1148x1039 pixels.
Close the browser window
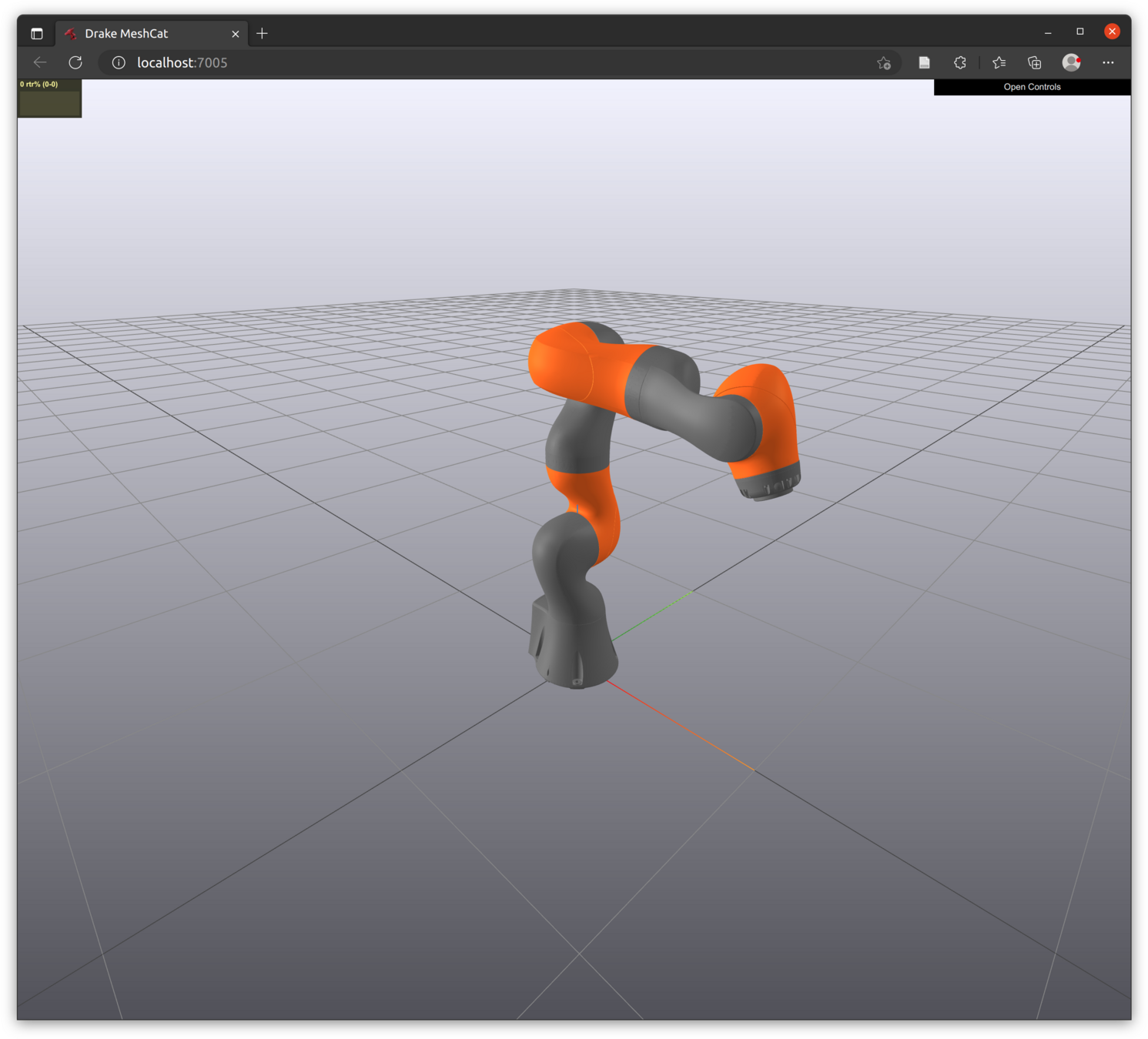pos(1112,32)
